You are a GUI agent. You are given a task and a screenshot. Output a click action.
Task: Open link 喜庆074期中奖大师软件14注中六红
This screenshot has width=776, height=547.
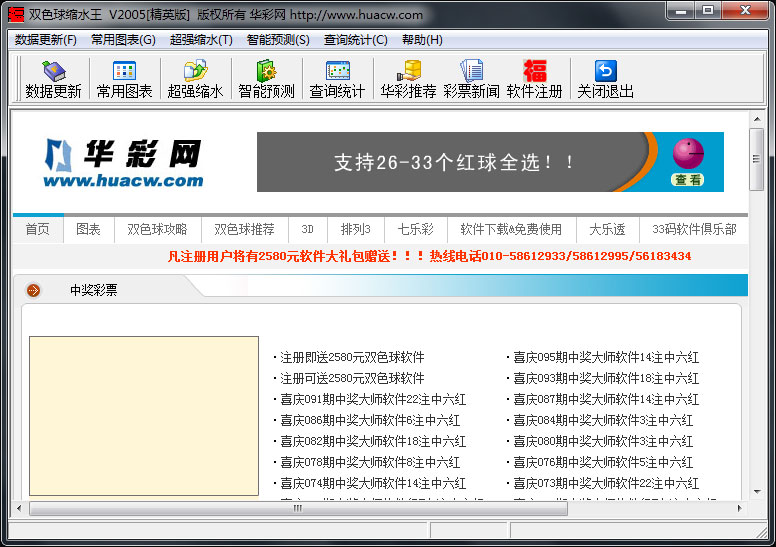tap(373, 484)
